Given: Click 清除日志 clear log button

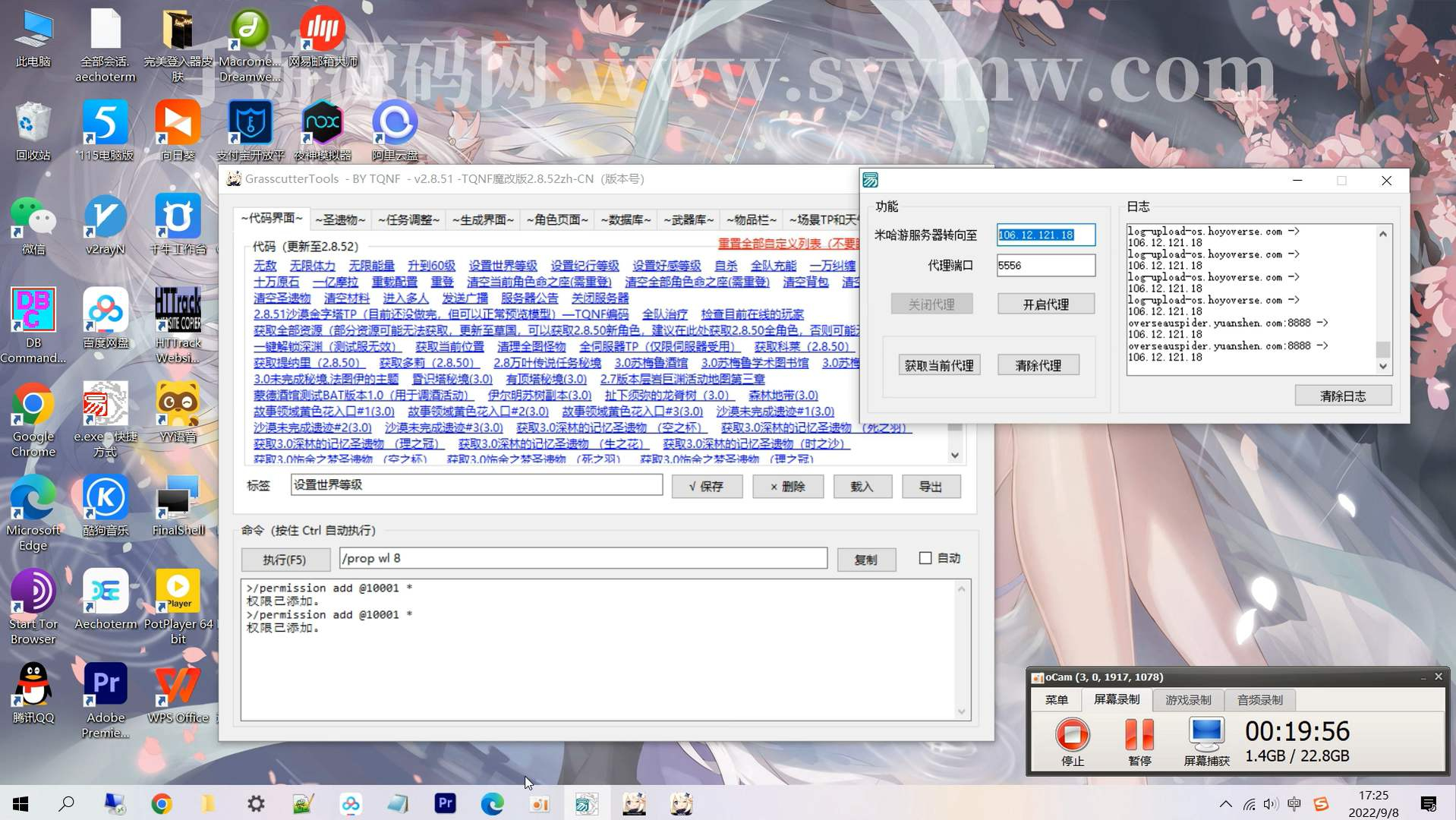Looking at the screenshot, I should point(1343,396).
